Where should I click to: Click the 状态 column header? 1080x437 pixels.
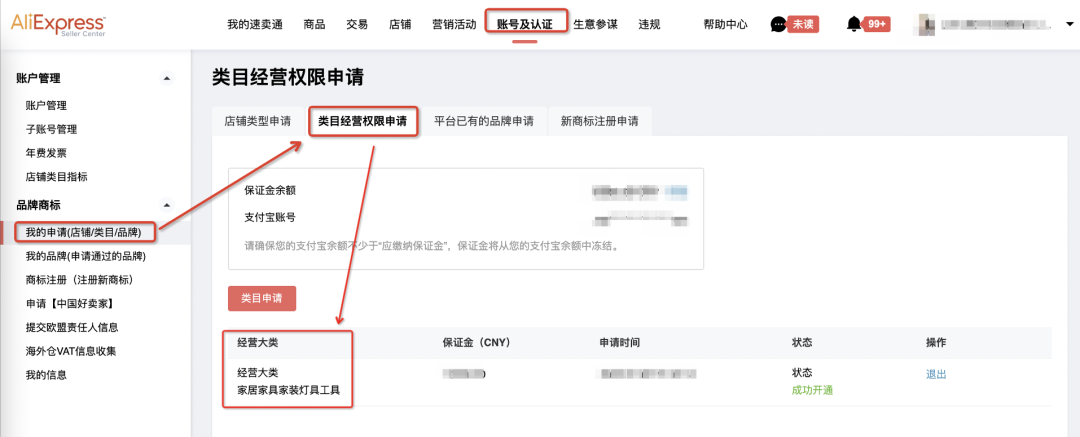(x=802, y=343)
